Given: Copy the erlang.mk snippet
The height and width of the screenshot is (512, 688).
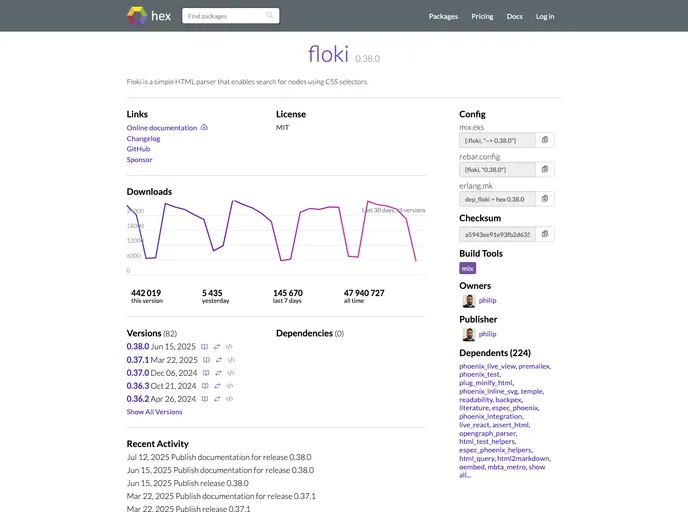Looking at the screenshot, I should pyautogui.click(x=545, y=199).
